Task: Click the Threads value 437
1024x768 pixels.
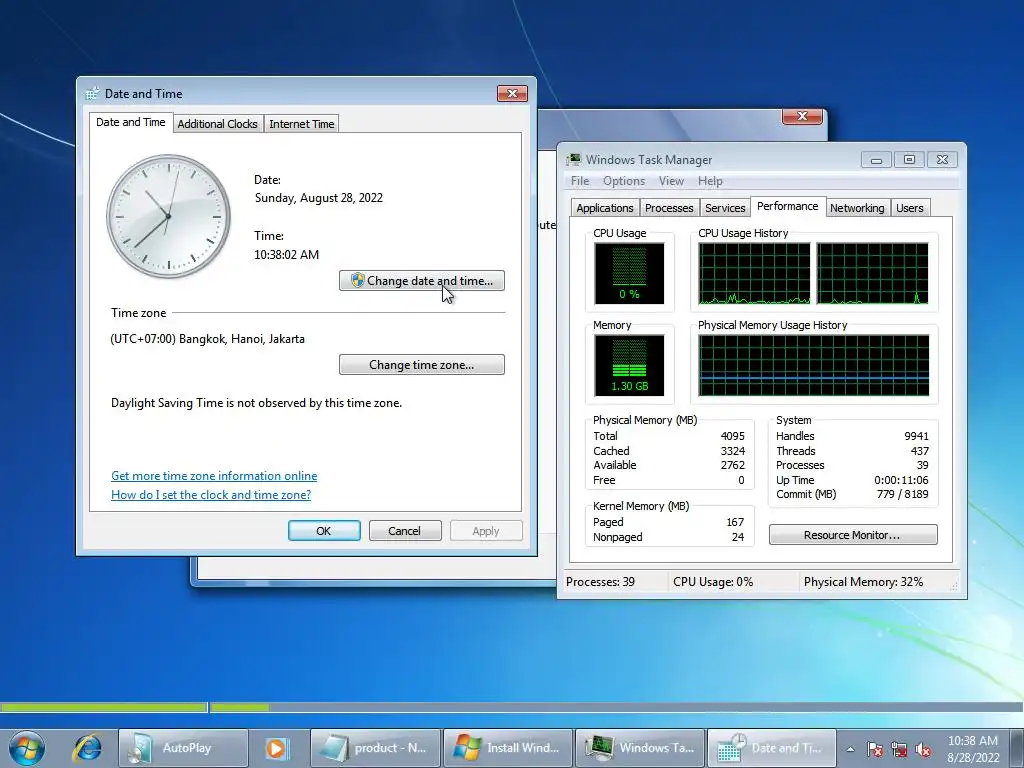Action: click(920, 451)
